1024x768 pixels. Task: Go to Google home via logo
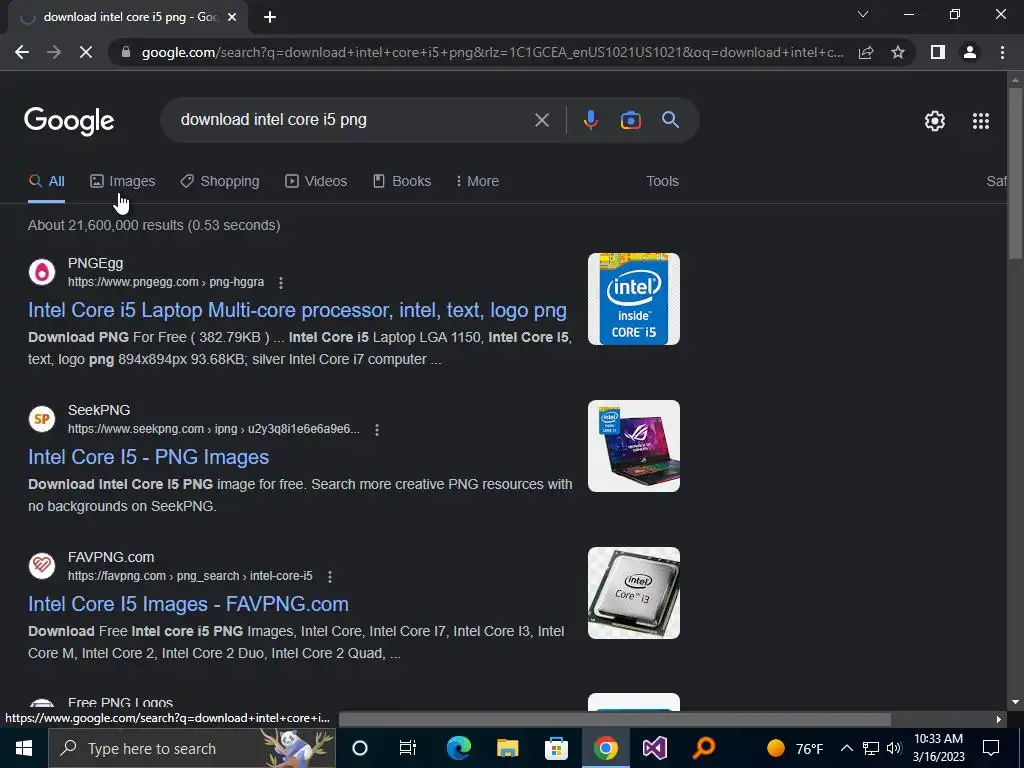click(x=69, y=121)
